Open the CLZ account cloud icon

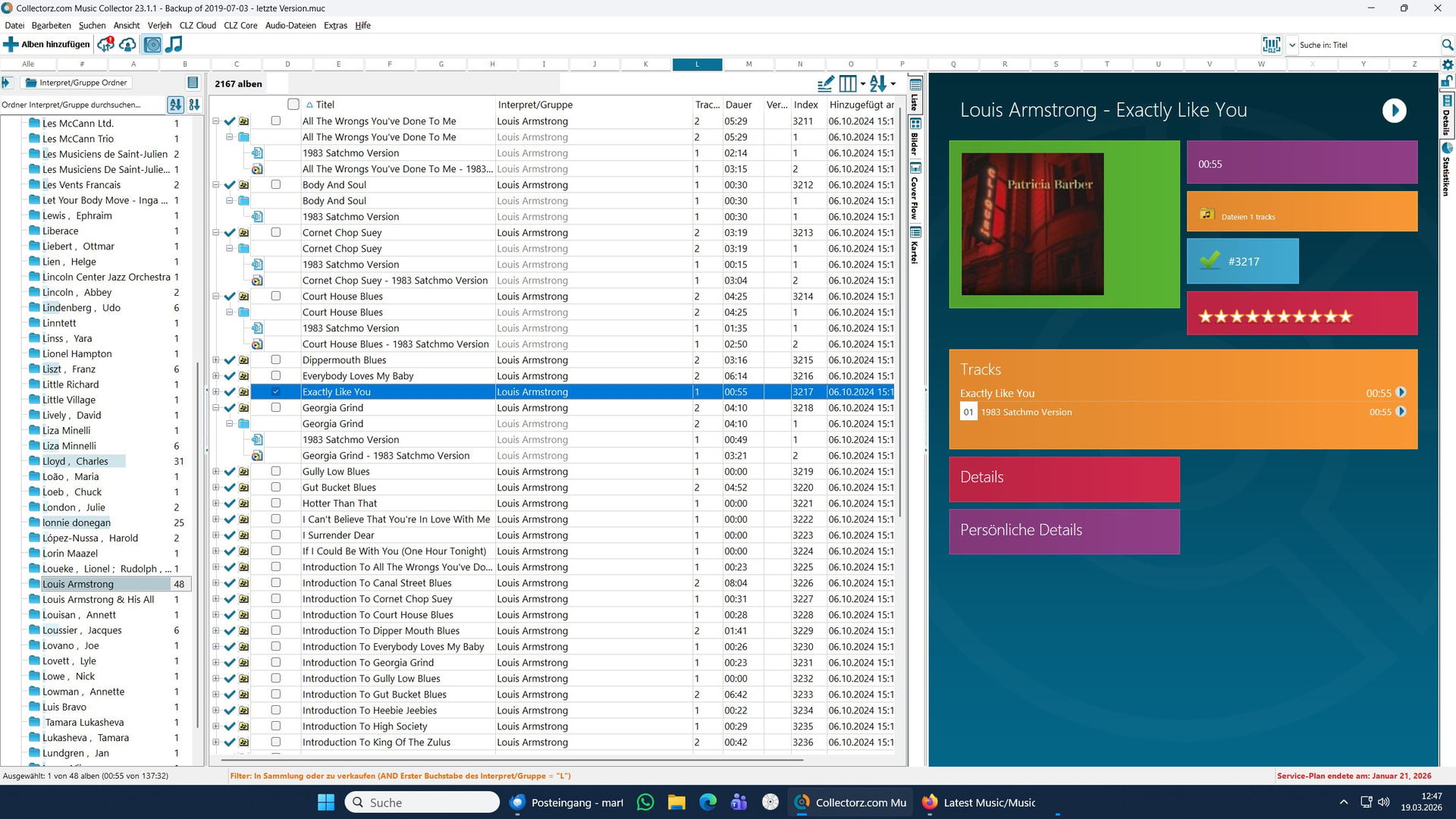pyautogui.click(x=128, y=44)
